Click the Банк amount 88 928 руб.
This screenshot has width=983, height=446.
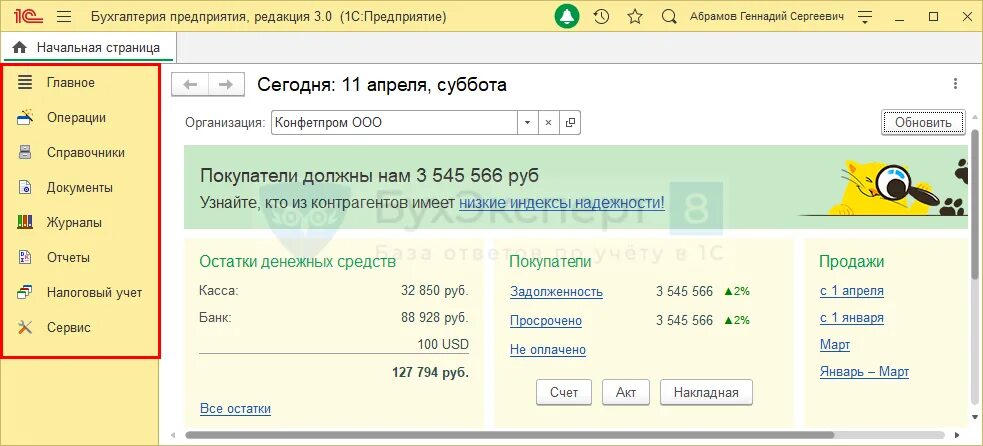click(x=435, y=317)
